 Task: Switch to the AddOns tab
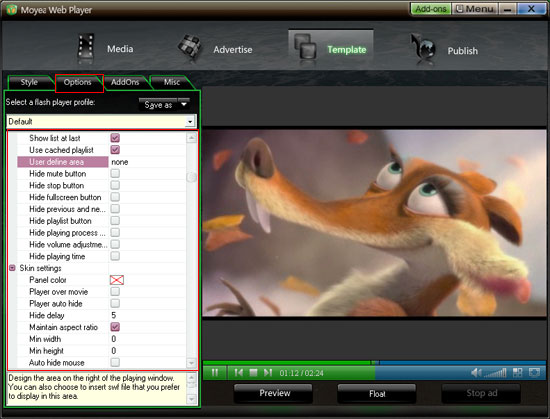coord(125,82)
